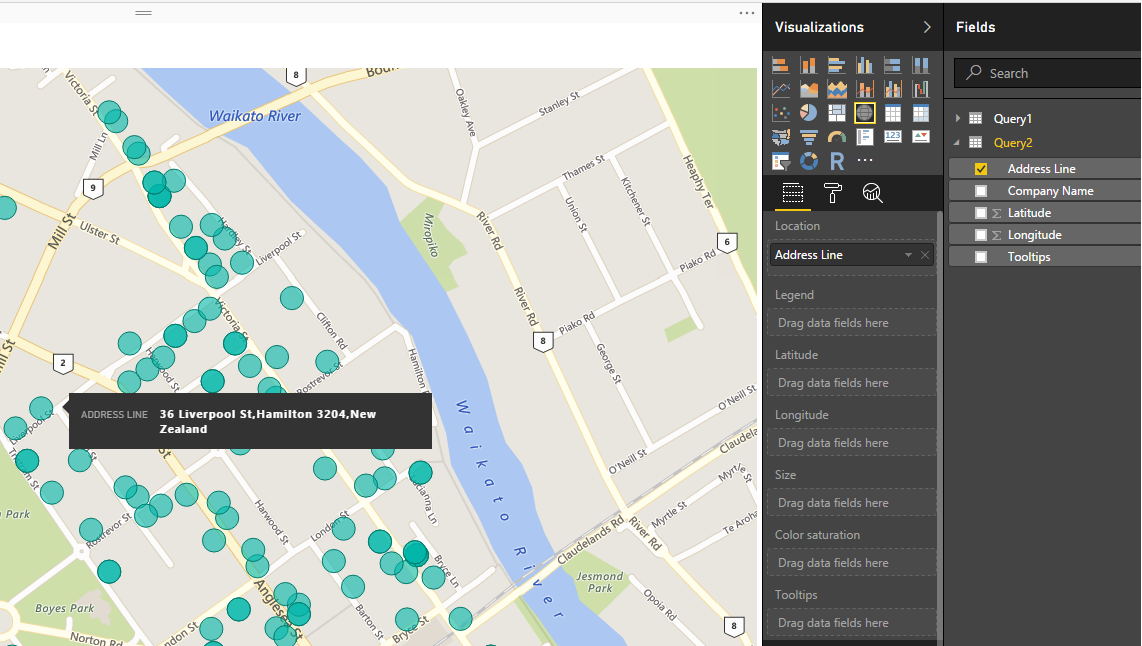Expand the Query1 table
1142x646 pixels.
click(958, 118)
